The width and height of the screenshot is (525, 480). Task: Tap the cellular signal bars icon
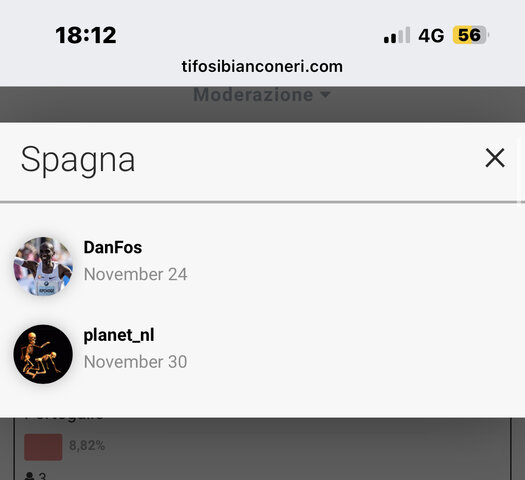[x=397, y=35]
